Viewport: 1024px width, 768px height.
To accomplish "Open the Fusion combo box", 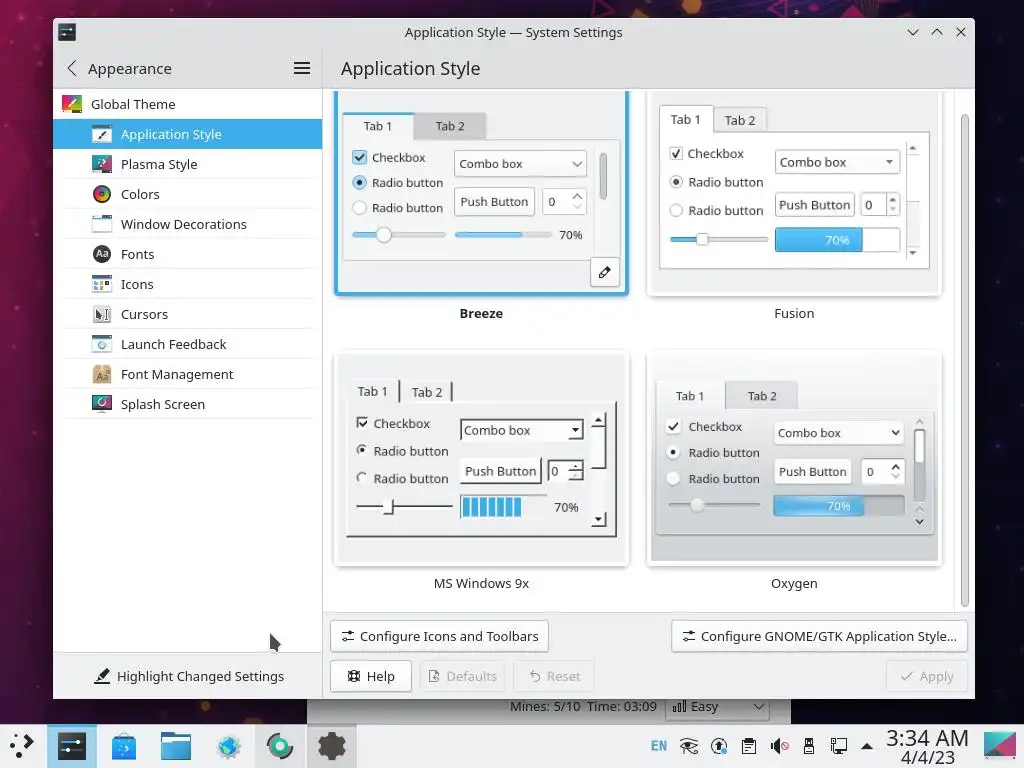I will click(837, 162).
